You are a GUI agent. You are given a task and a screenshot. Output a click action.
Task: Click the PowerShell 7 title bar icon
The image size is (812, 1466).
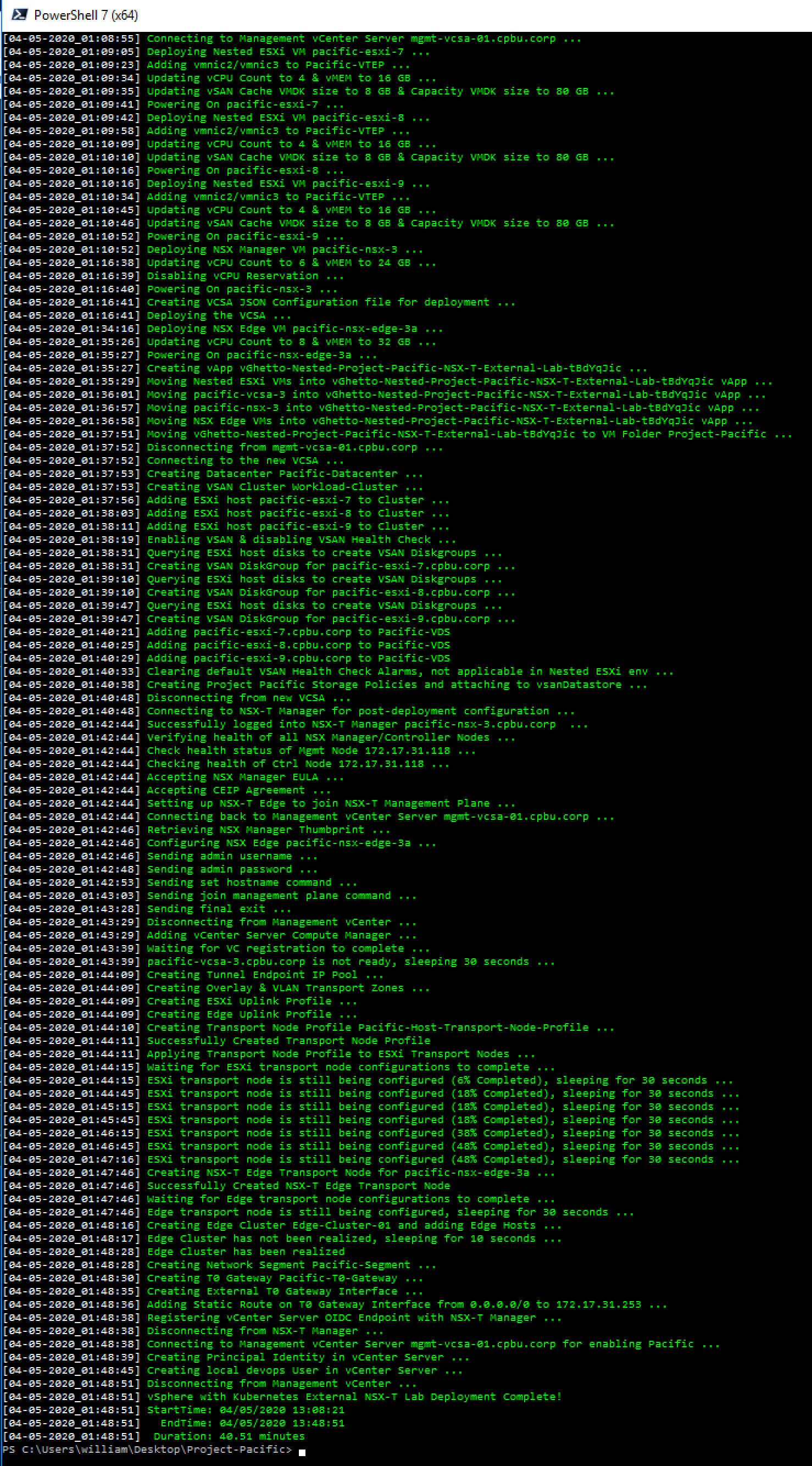[x=19, y=15]
